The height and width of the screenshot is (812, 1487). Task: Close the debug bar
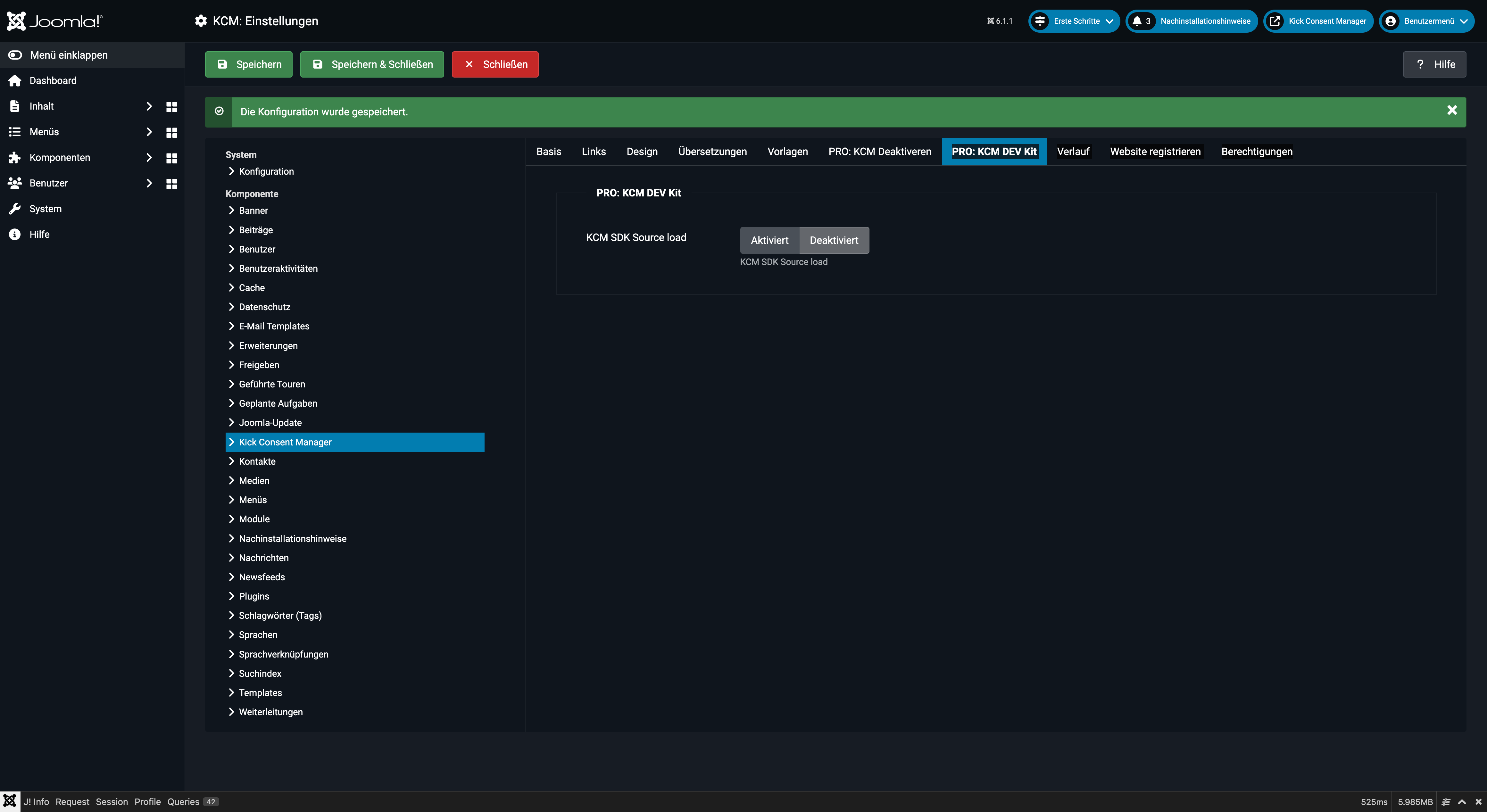pyautogui.click(x=1478, y=802)
